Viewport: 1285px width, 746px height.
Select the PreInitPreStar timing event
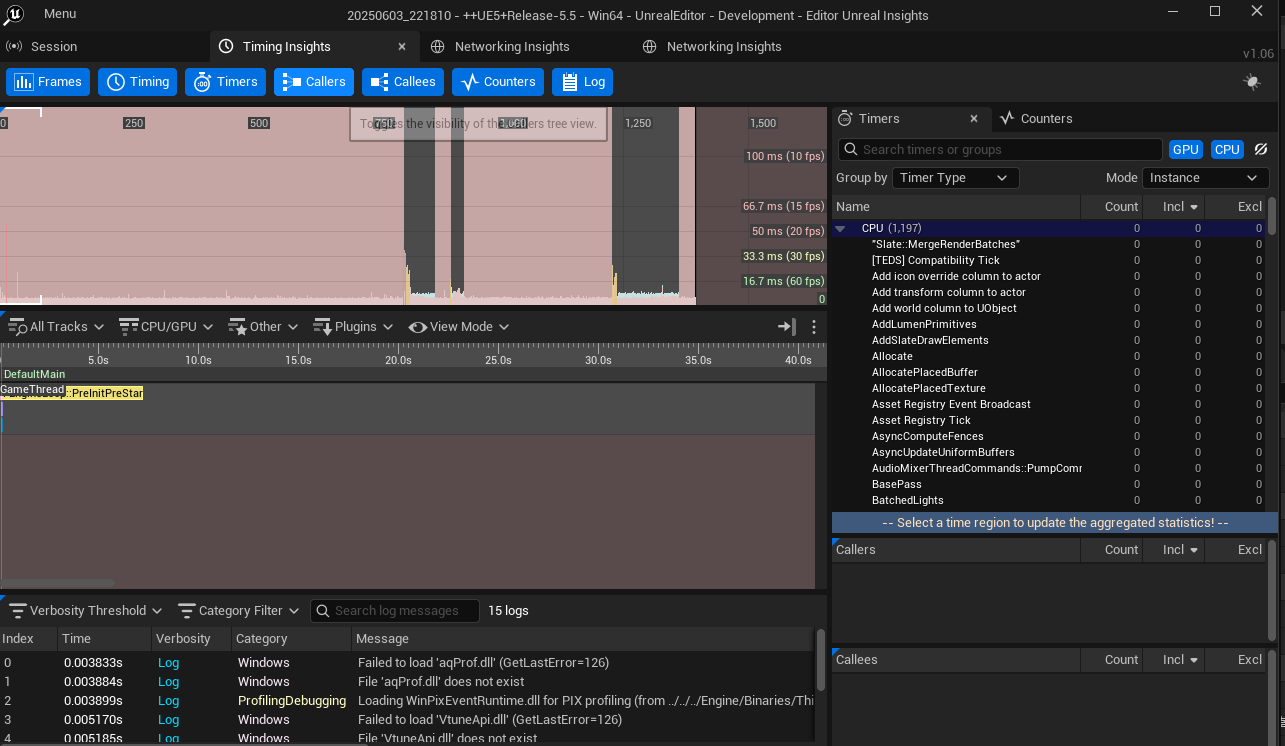click(105, 394)
